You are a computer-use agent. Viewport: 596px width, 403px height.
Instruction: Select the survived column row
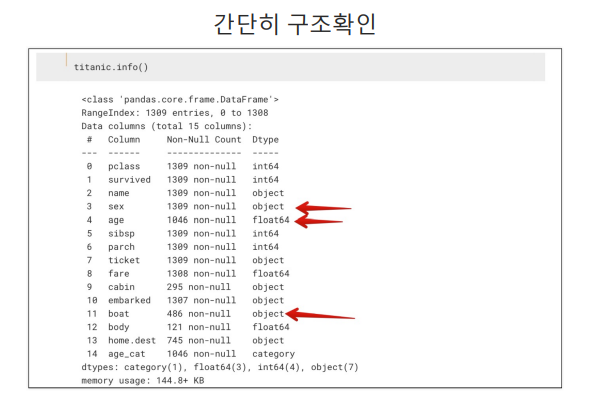click(183, 180)
